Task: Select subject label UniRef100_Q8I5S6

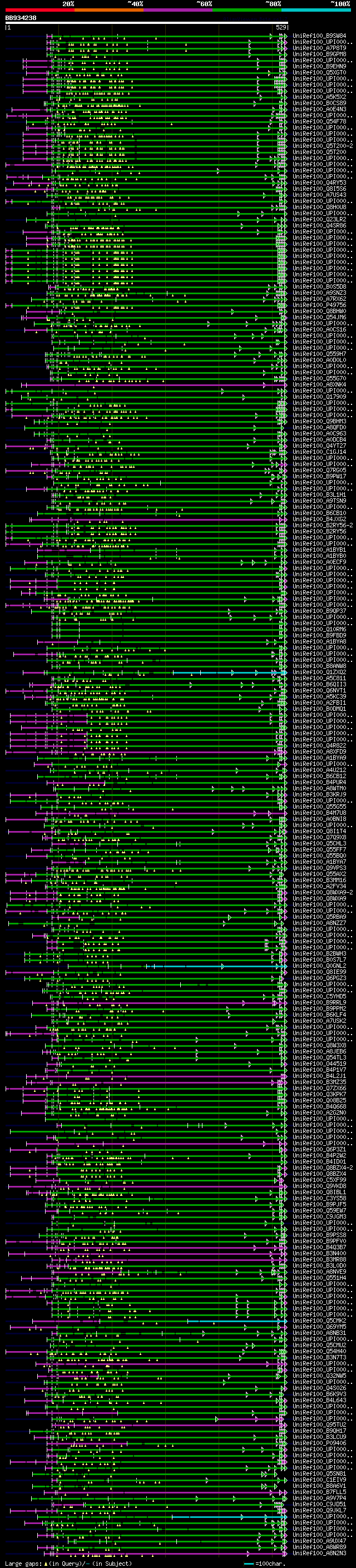Action: [319, 189]
